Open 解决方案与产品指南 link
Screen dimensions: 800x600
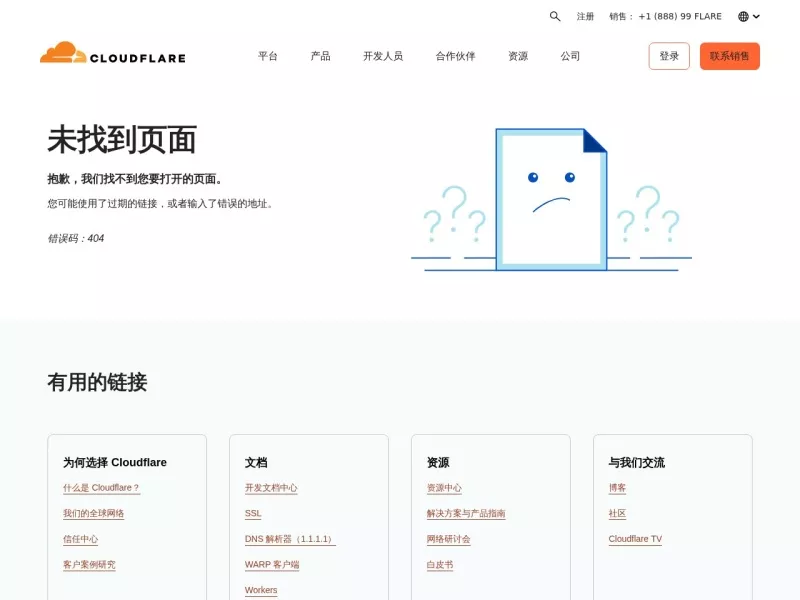coord(466,513)
